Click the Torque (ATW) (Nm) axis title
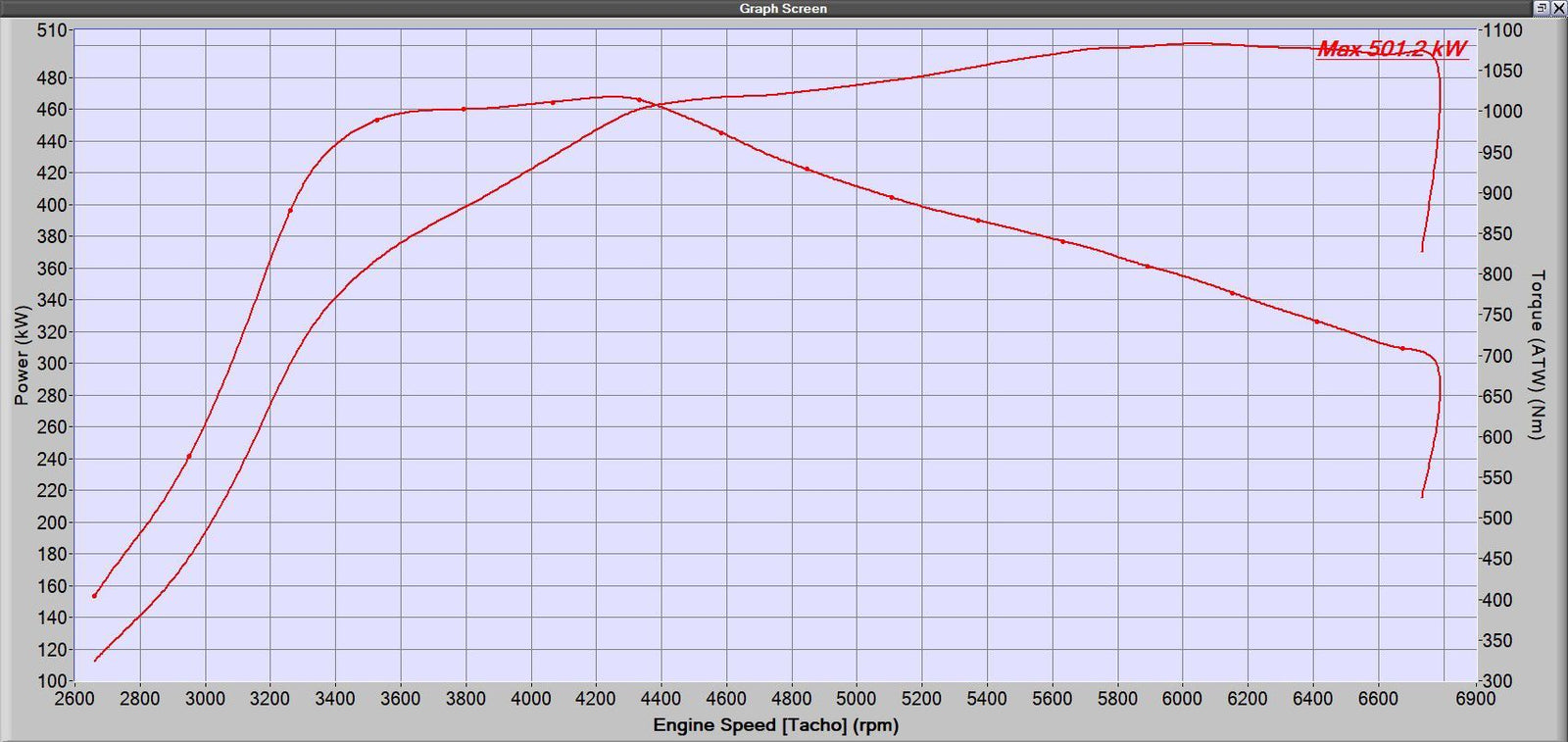Image resolution: width=1568 pixels, height=742 pixels. (1537, 355)
